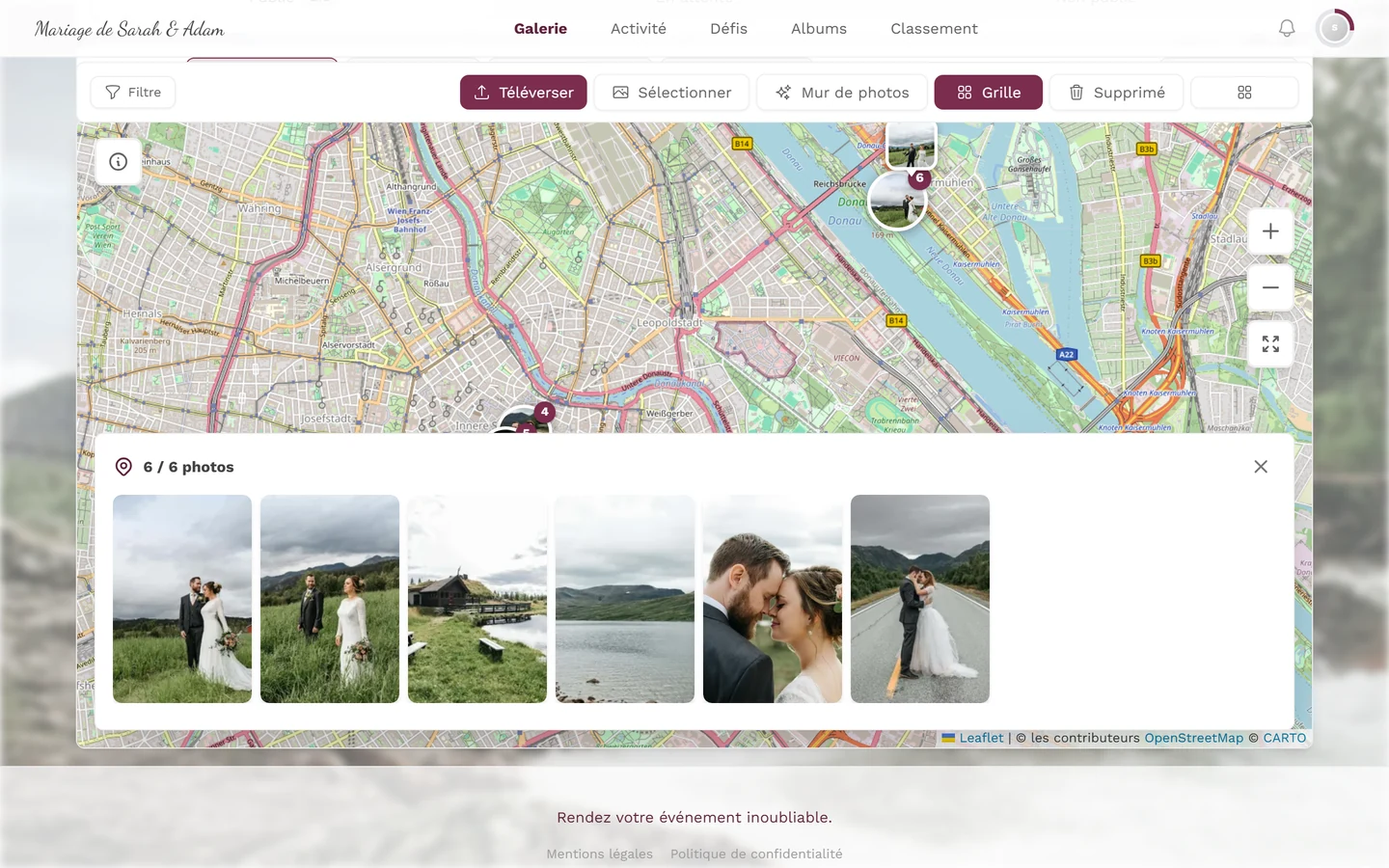The width and height of the screenshot is (1389, 868).
Task: Zoom out on the map
Action: pyautogui.click(x=1270, y=287)
